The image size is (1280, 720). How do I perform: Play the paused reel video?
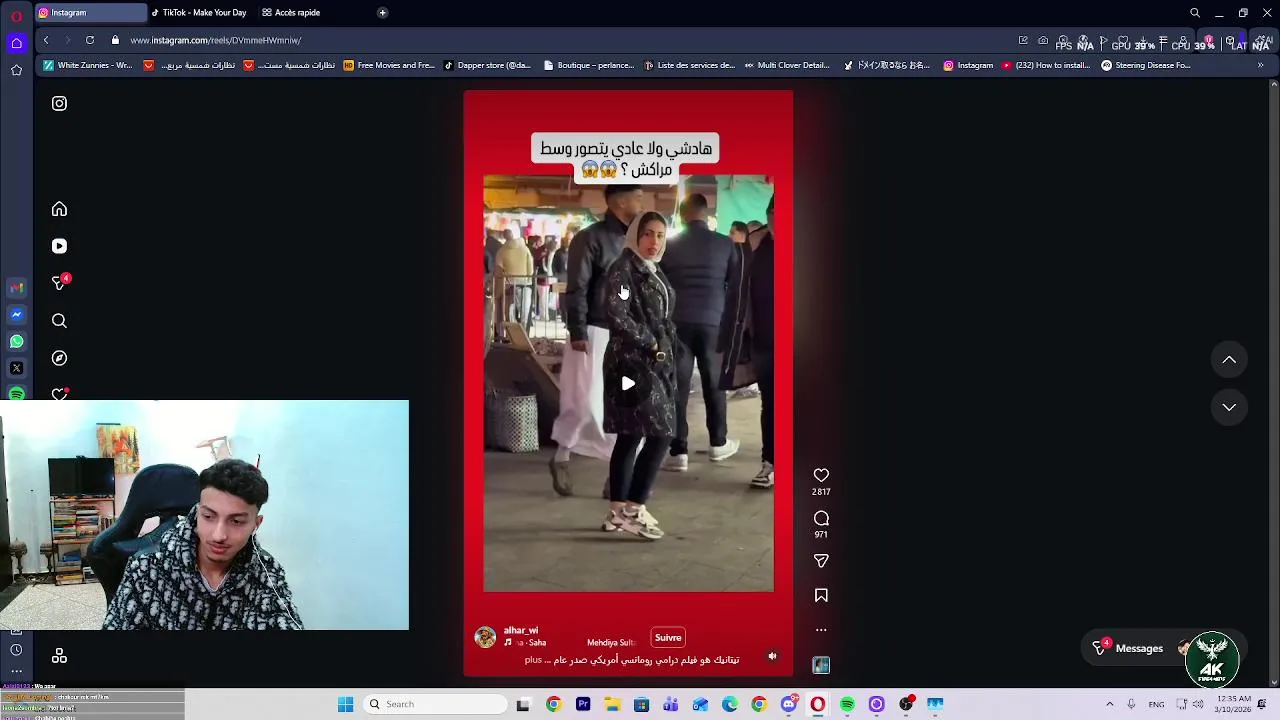pyautogui.click(x=628, y=383)
